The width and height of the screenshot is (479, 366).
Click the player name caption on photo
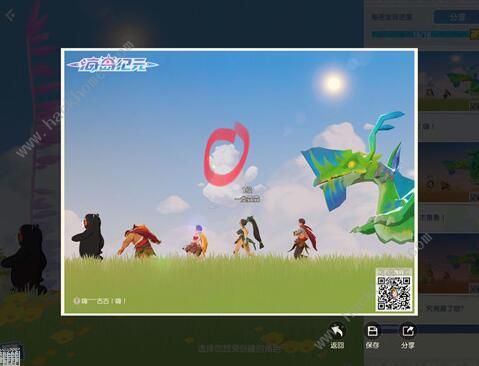tap(100, 301)
